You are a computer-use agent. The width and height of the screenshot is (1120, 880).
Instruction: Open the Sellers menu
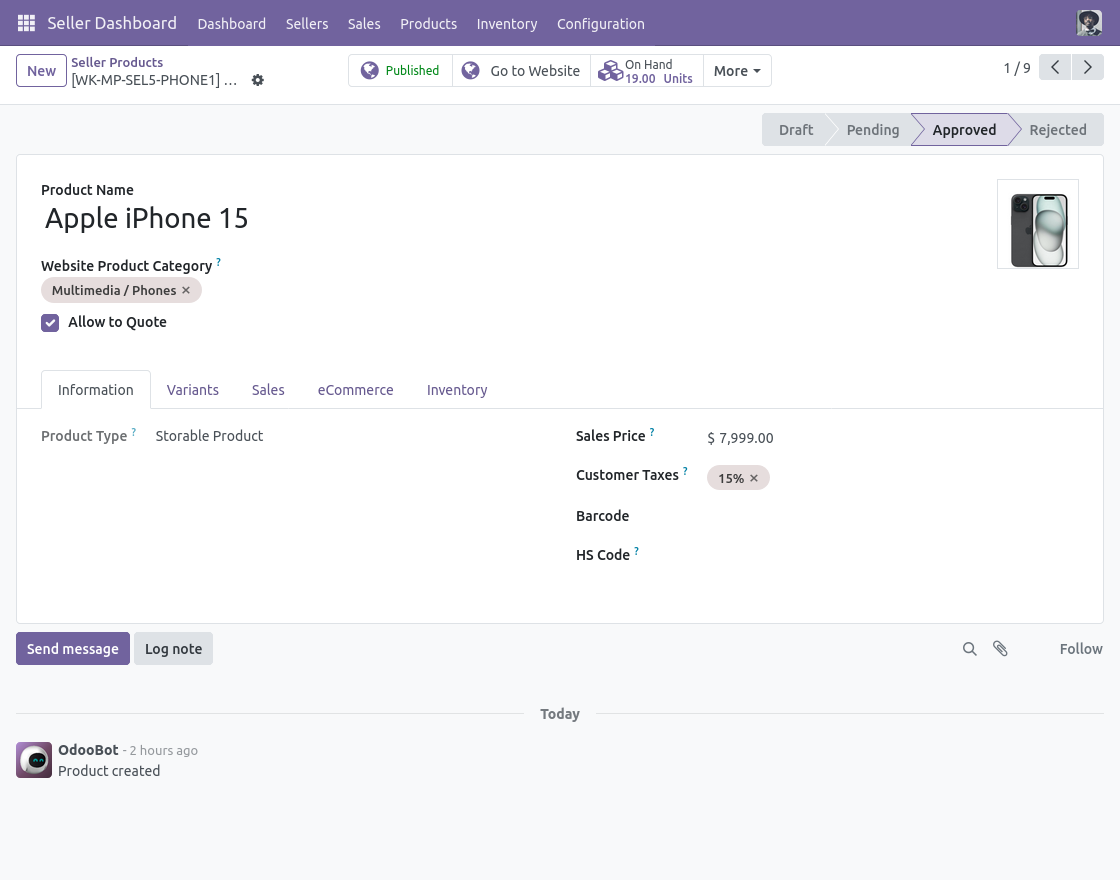point(307,24)
